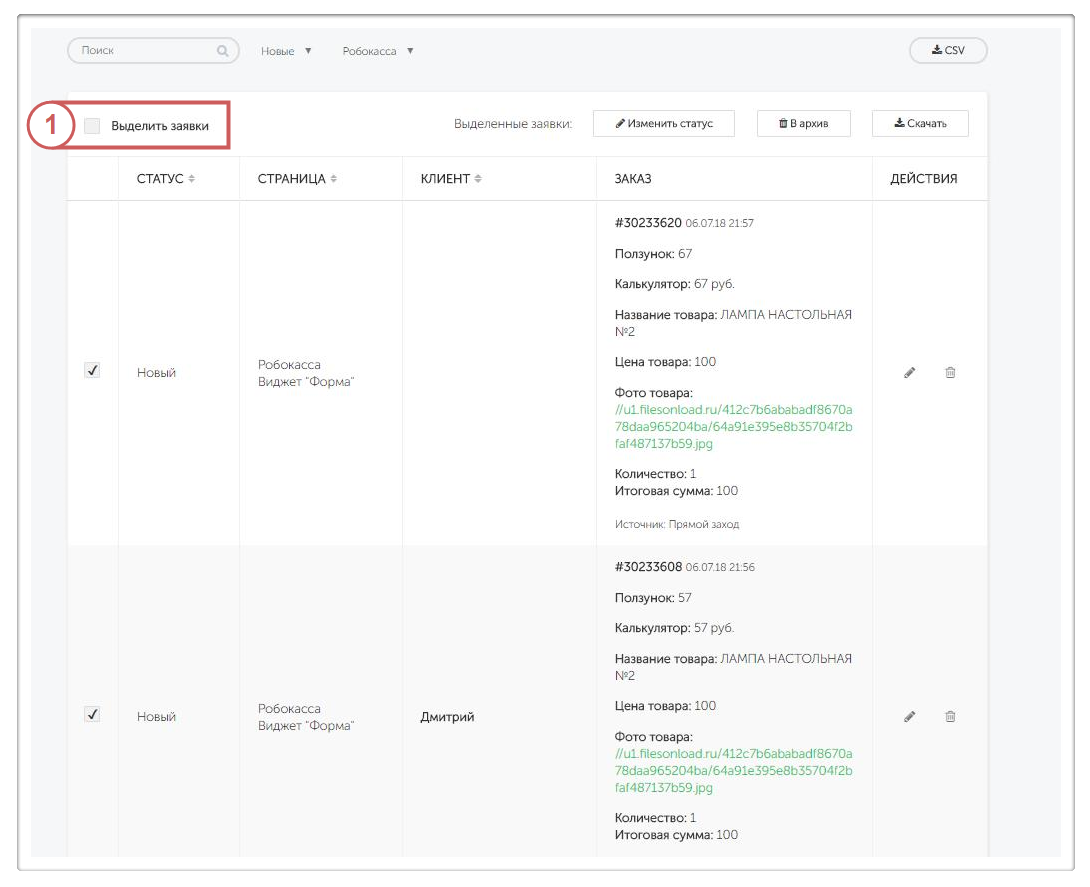This screenshot has height=887, width=1090.
Task: Open photo link in order #30233608
Action: pos(733,771)
